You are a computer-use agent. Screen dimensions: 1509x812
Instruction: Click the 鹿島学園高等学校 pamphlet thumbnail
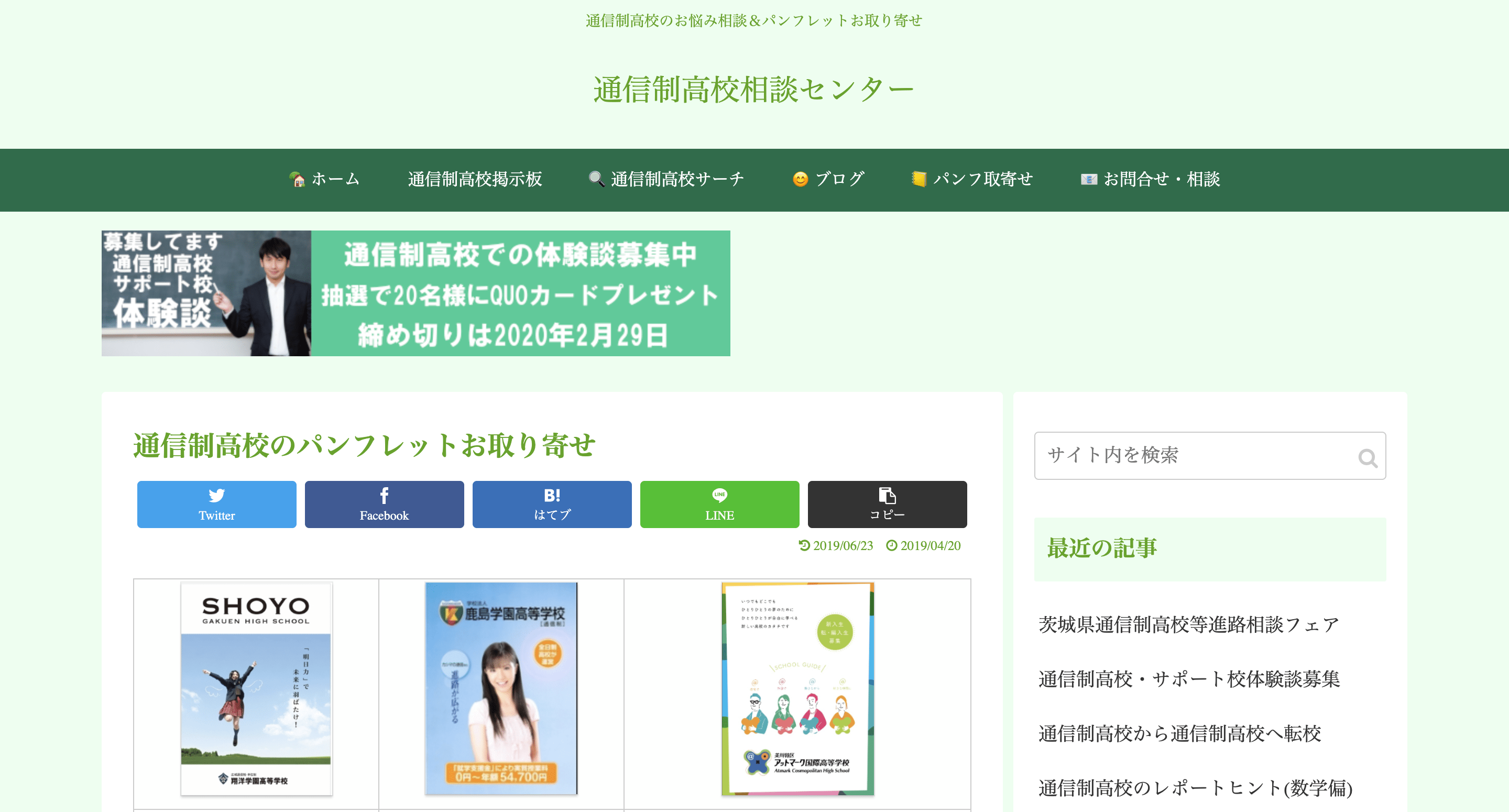point(501,688)
